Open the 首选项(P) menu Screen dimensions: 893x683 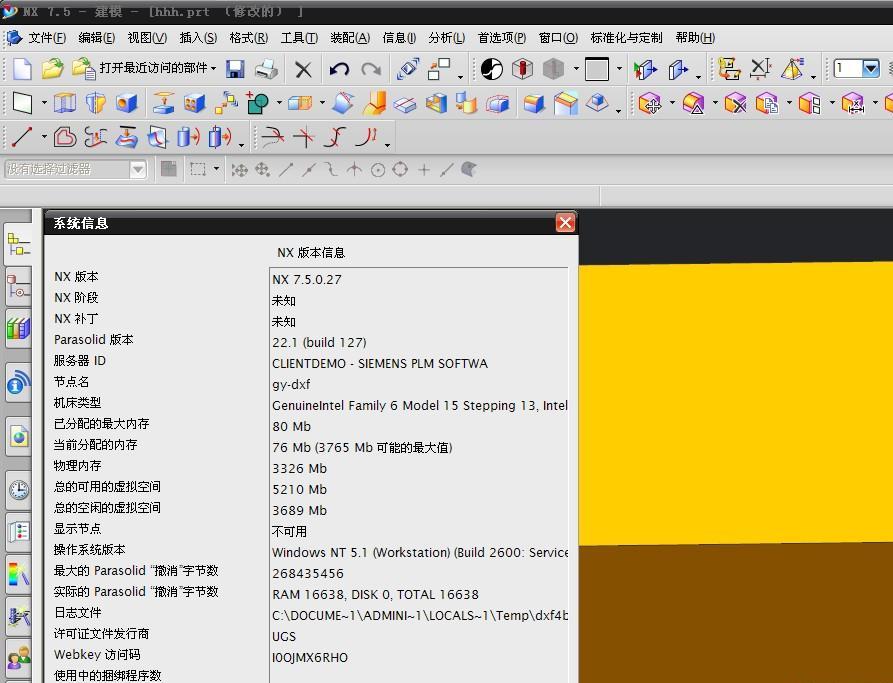point(502,38)
